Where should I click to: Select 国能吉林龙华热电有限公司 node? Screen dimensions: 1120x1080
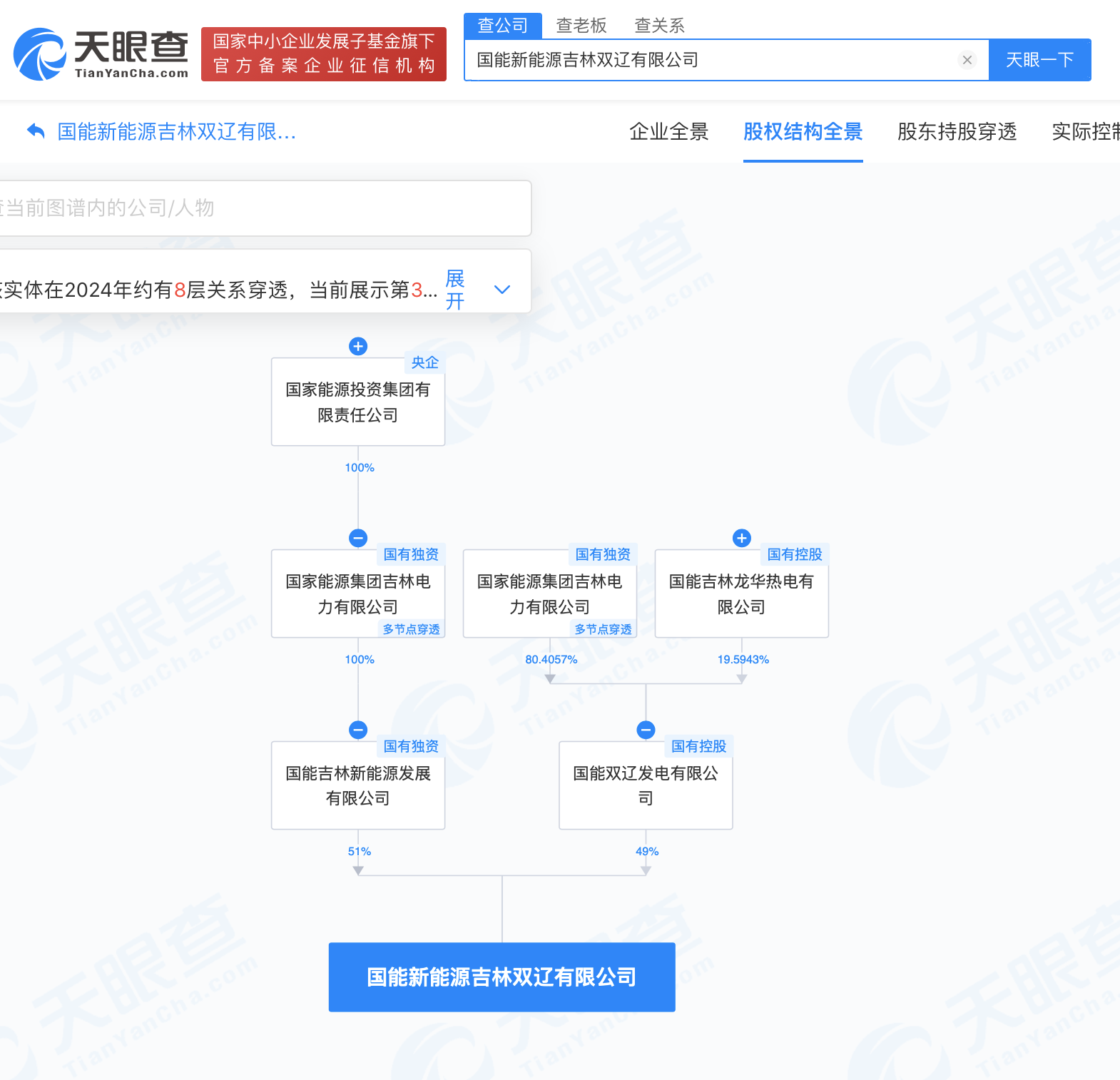(742, 594)
